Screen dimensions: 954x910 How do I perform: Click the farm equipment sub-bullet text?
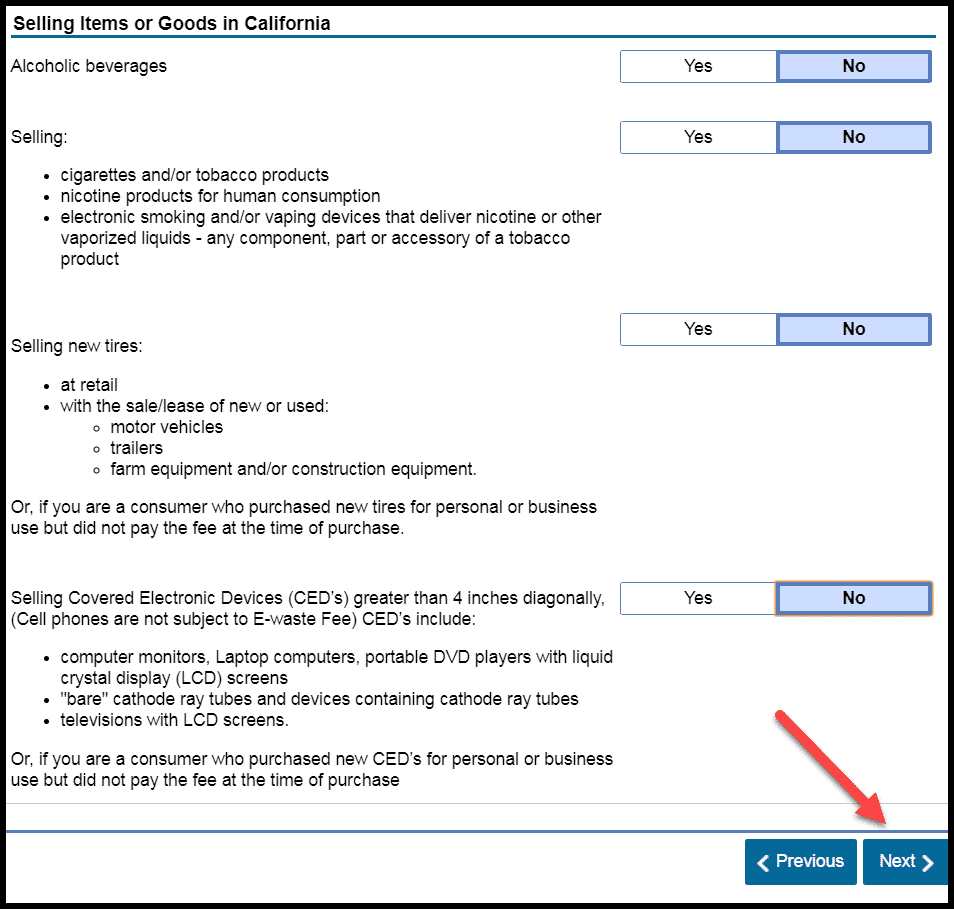[293, 469]
